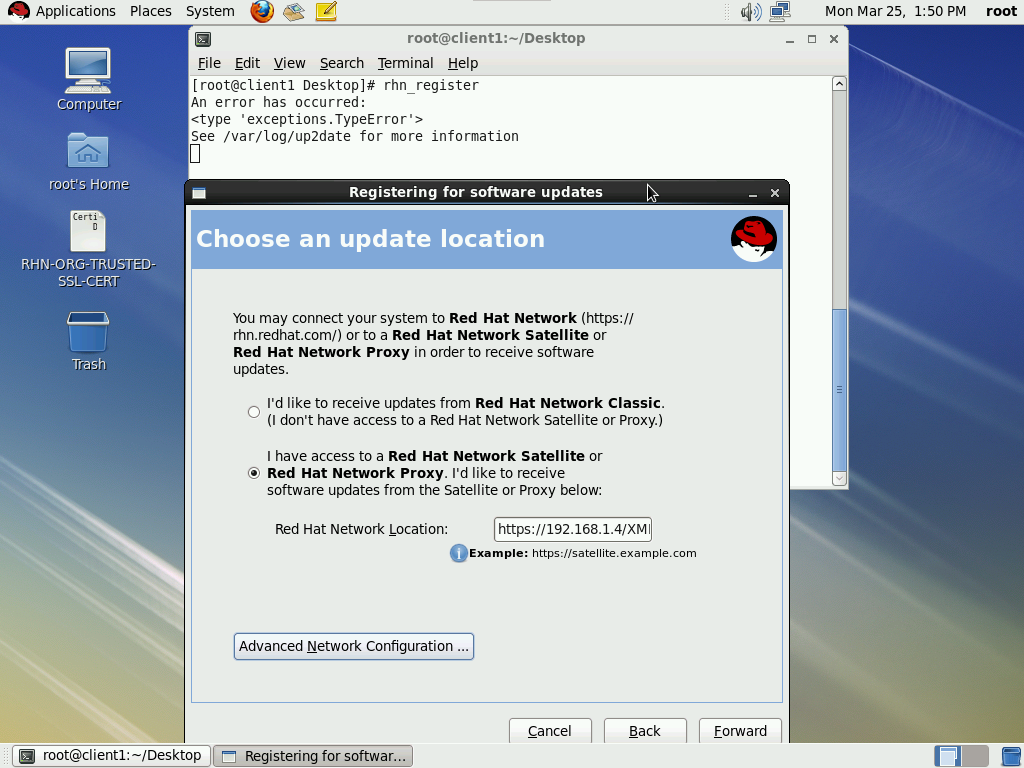
Task: Open the Terminal menu in the terminal window
Action: tap(406, 63)
